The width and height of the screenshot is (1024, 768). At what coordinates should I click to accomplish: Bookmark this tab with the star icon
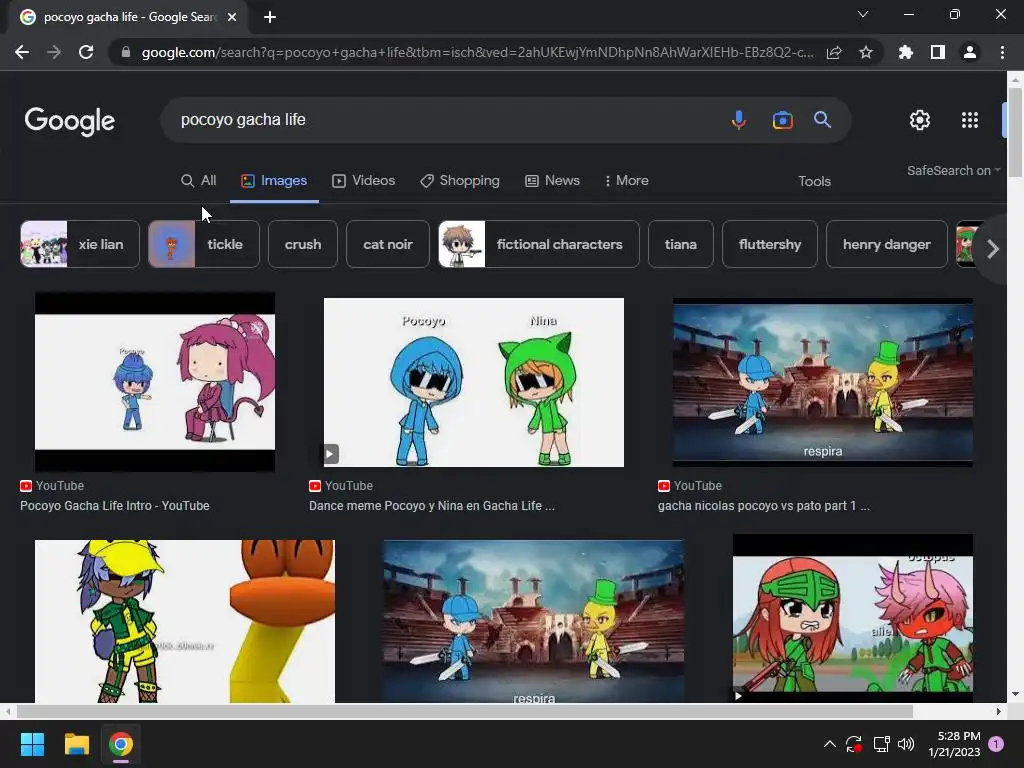tap(866, 52)
